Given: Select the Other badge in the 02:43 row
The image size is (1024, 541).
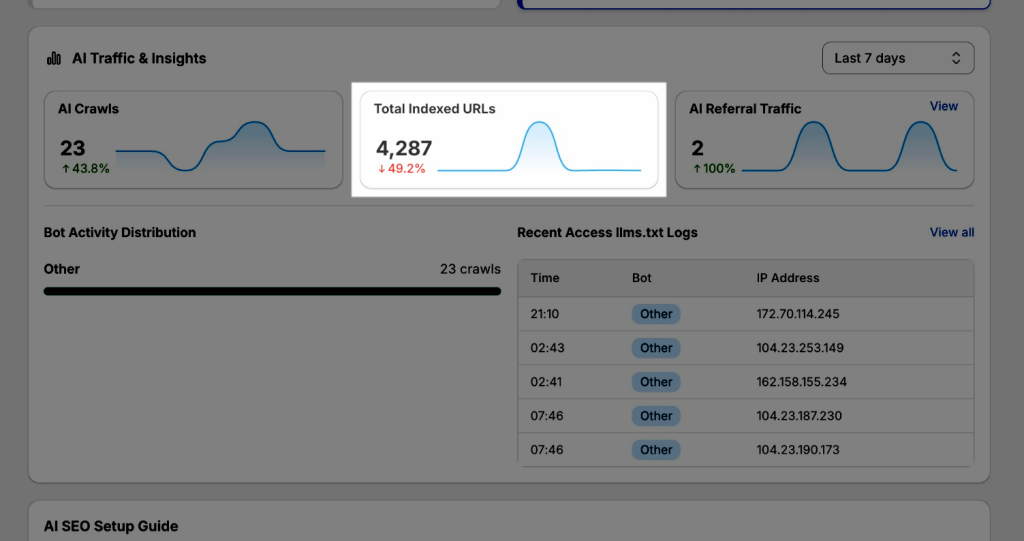Looking at the screenshot, I should (656, 348).
